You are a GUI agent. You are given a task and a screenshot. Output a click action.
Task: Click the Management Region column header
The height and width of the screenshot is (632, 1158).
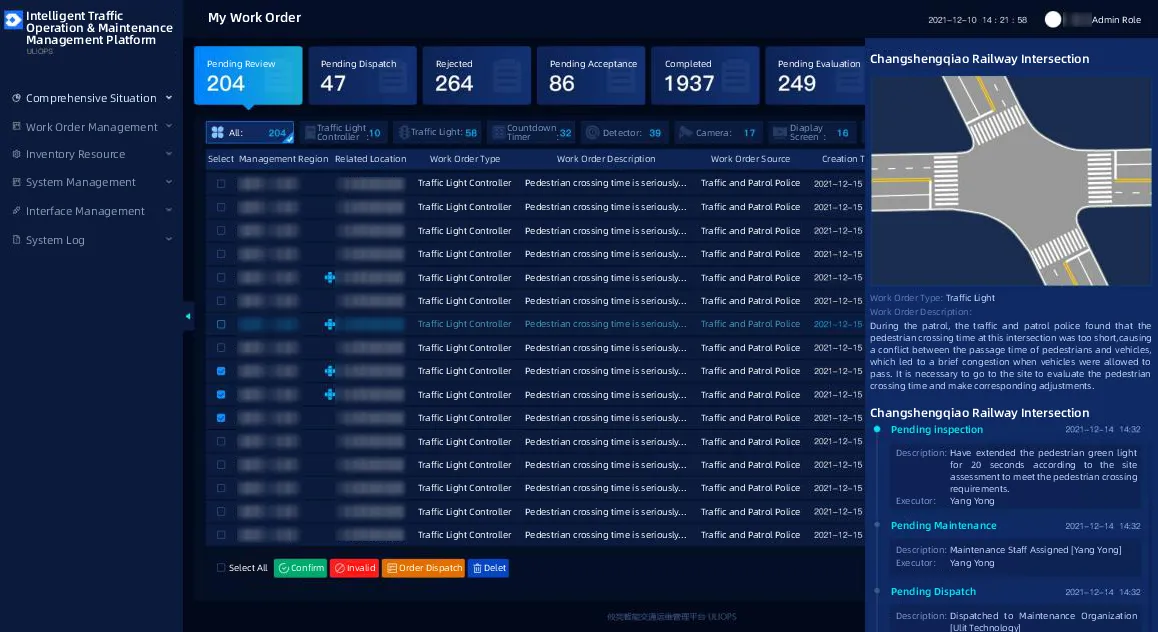tap(284, 159)
